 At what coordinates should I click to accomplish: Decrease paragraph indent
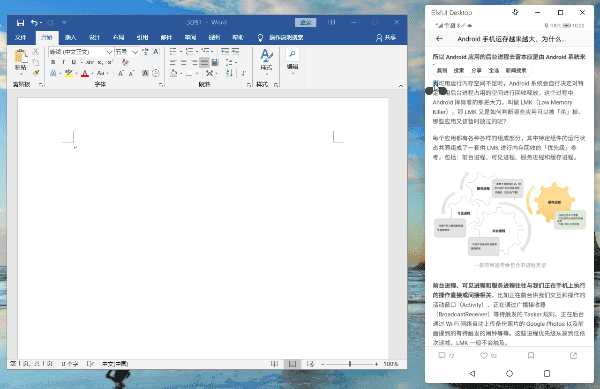pos(225,51)
